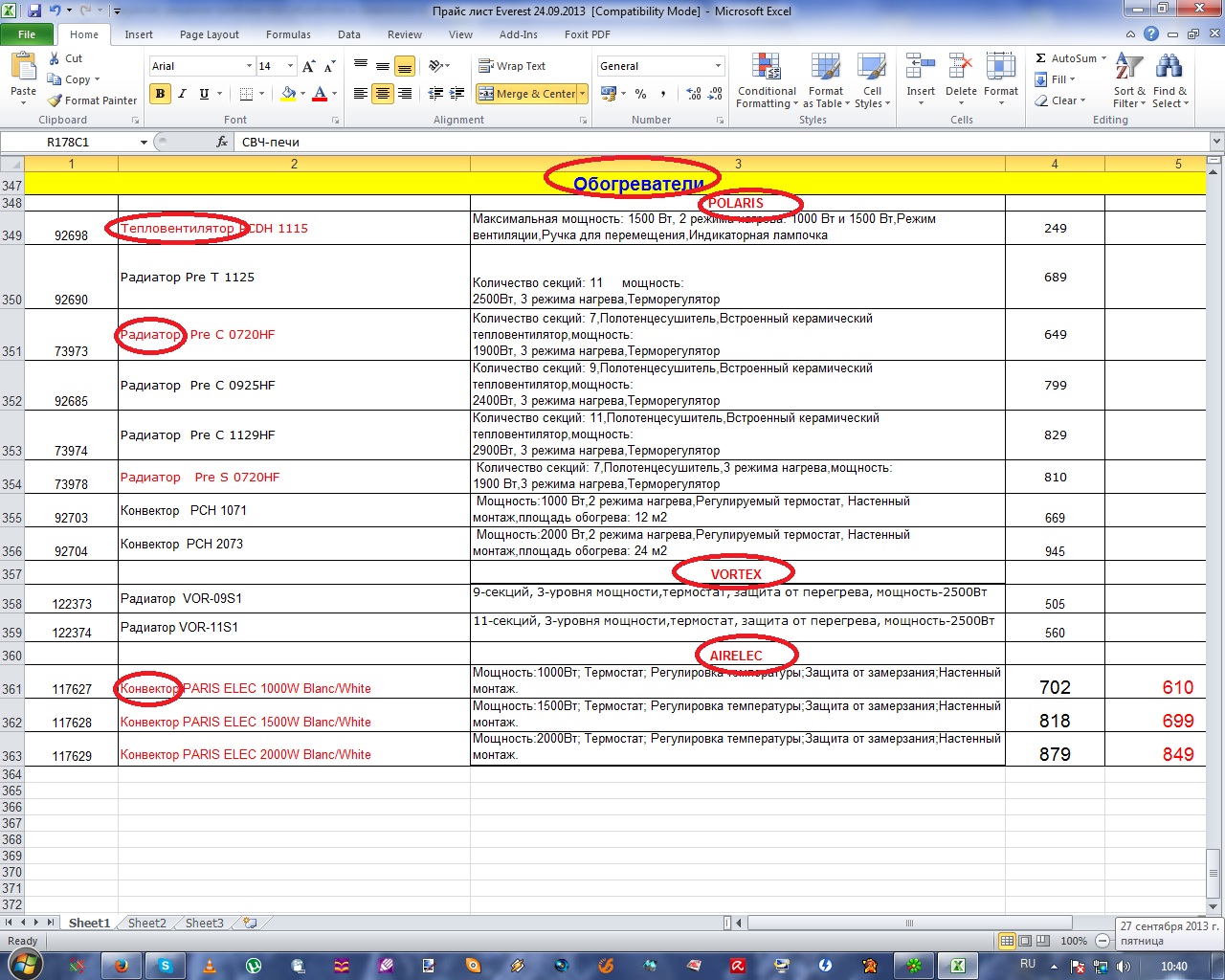Open the font size dropdown

pyautogui.click(x=291, y=66)
